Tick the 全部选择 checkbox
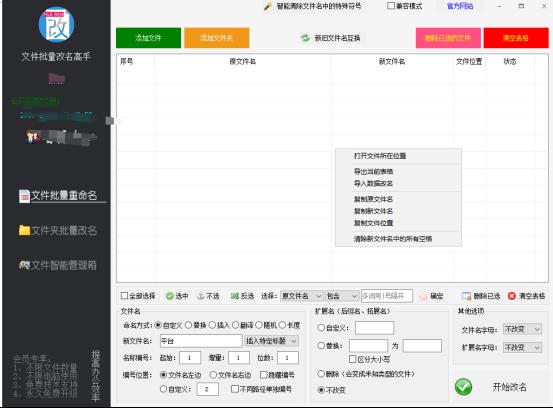 [x=124, y=296]
